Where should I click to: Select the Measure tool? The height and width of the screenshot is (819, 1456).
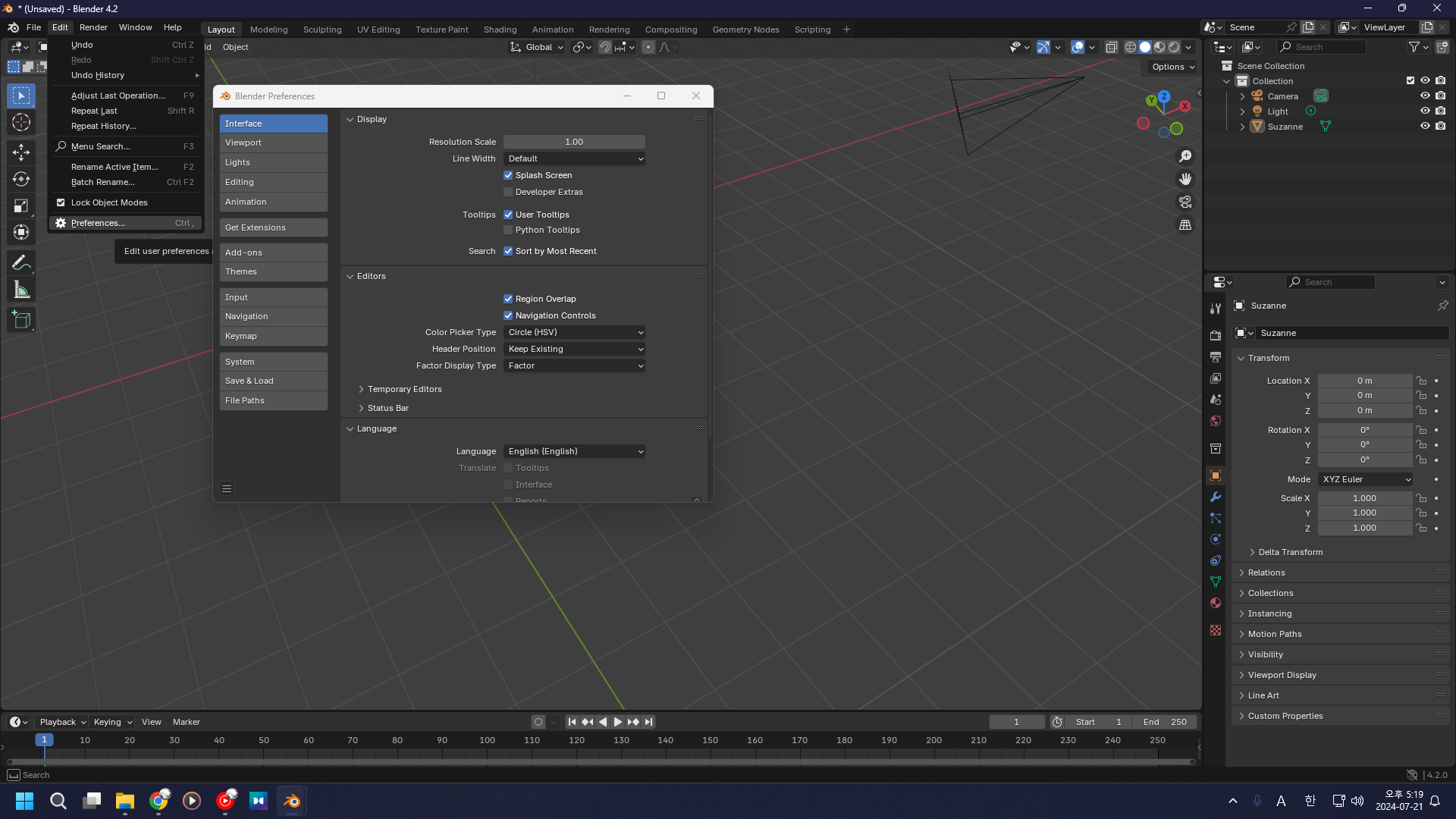pyautogui.click(x=21, y=290)
